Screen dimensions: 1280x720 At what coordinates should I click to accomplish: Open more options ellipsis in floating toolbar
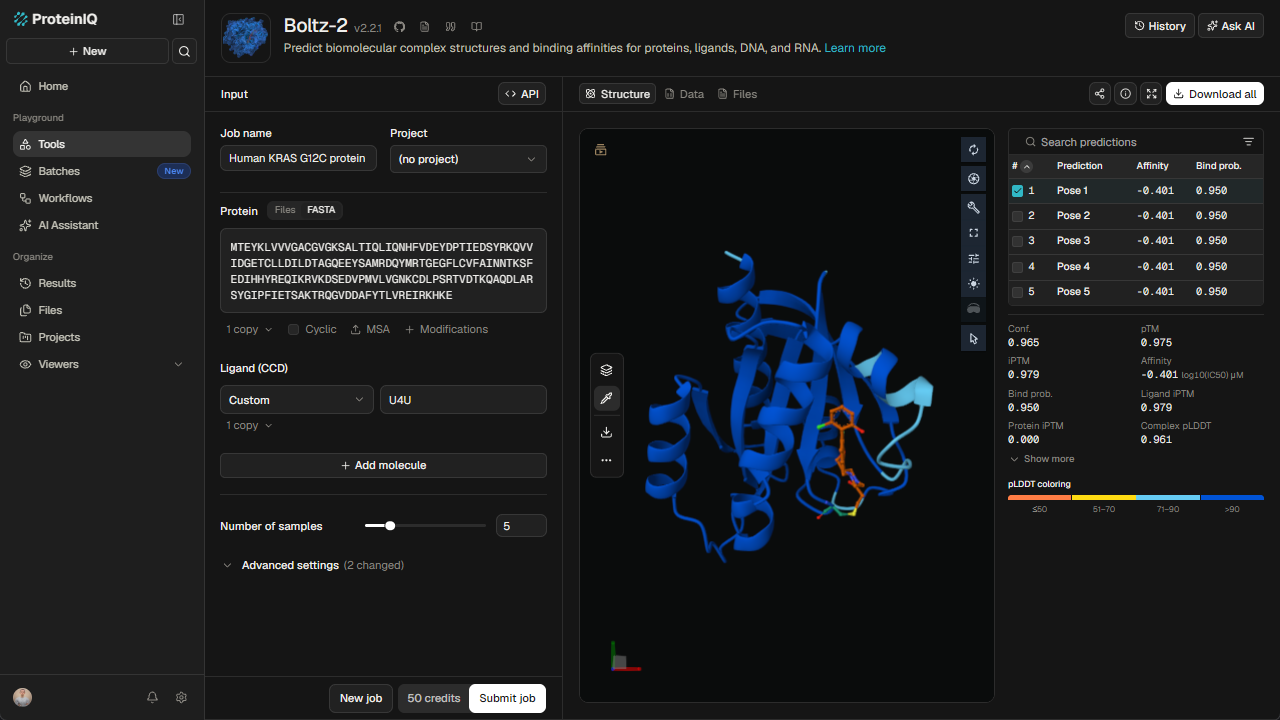pos(606,460)
